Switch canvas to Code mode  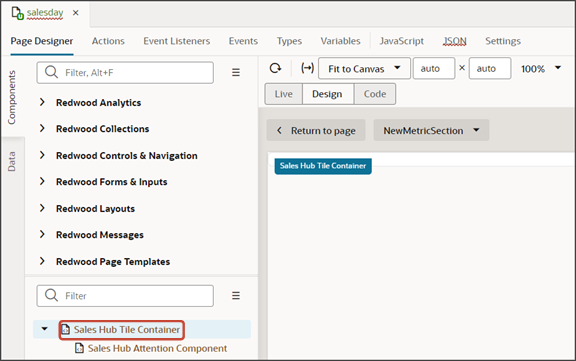coord(375,94)
